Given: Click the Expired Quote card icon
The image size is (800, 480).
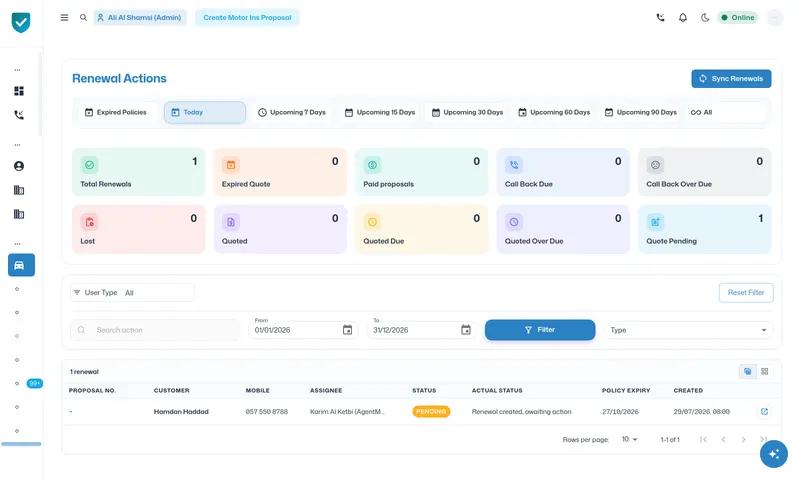Looking at the screenshot, I should (x=231, y=165).
